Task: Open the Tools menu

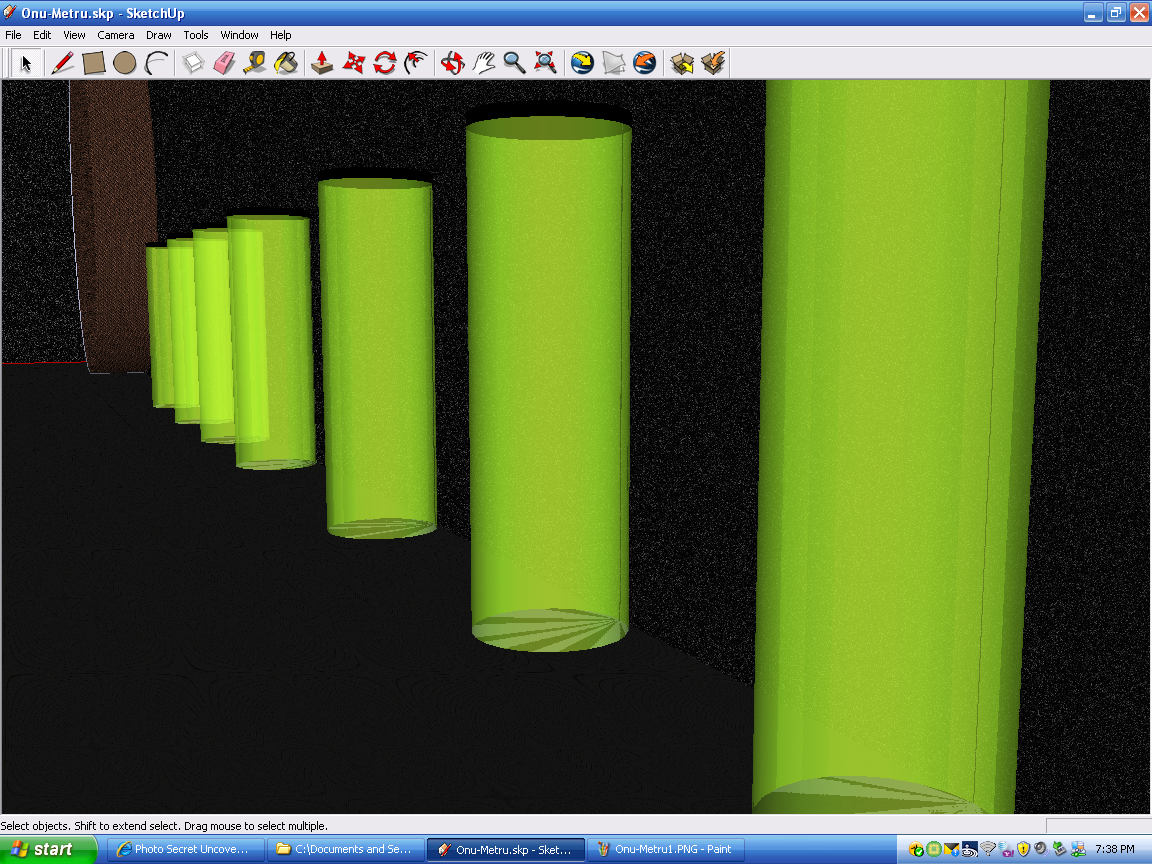Action: (x=195, y=35)
